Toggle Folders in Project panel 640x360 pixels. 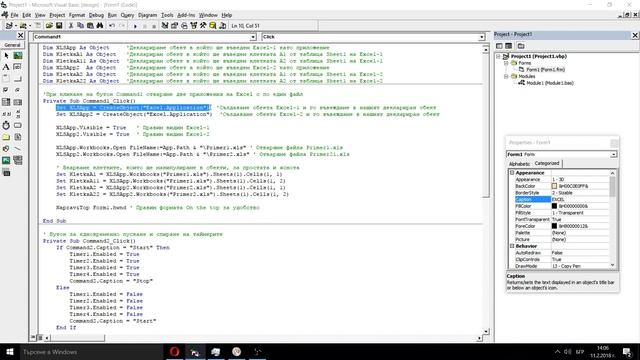tap(521, 46)
